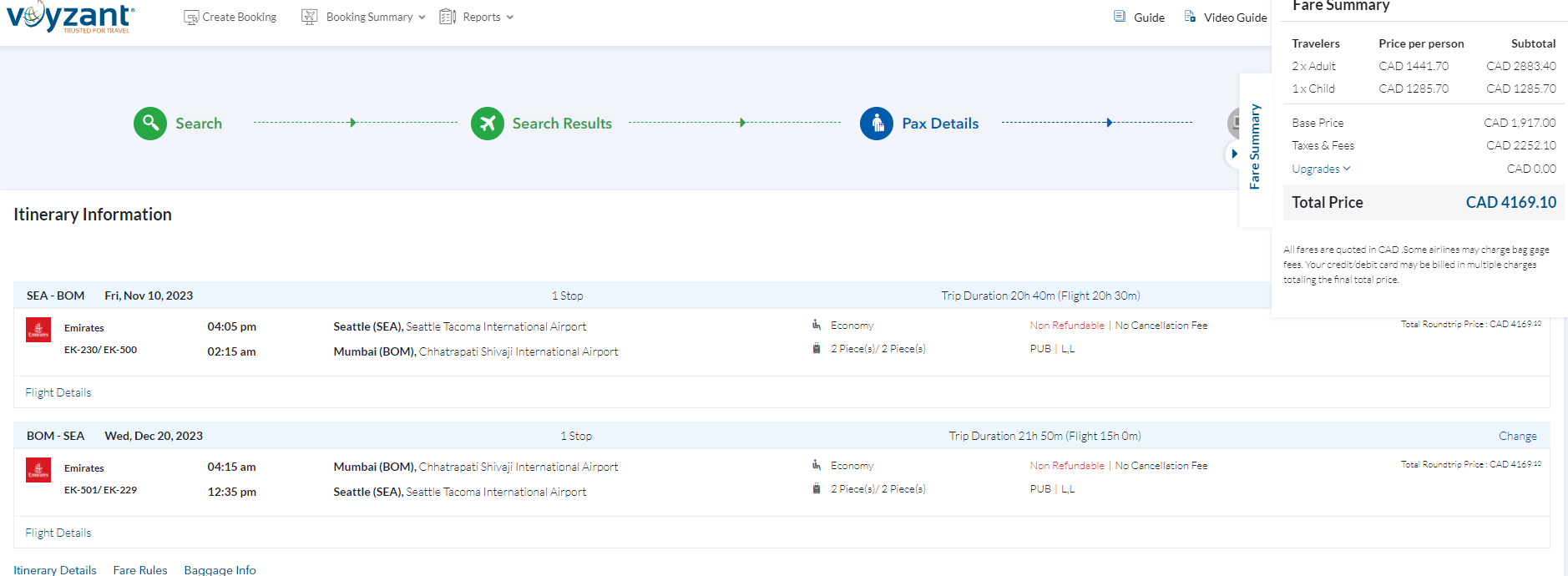The height and width of the screenshot is (576, 1568).
Task: Click the vertical Fare Summary side tab
Action: click(x=1254, y=147)
